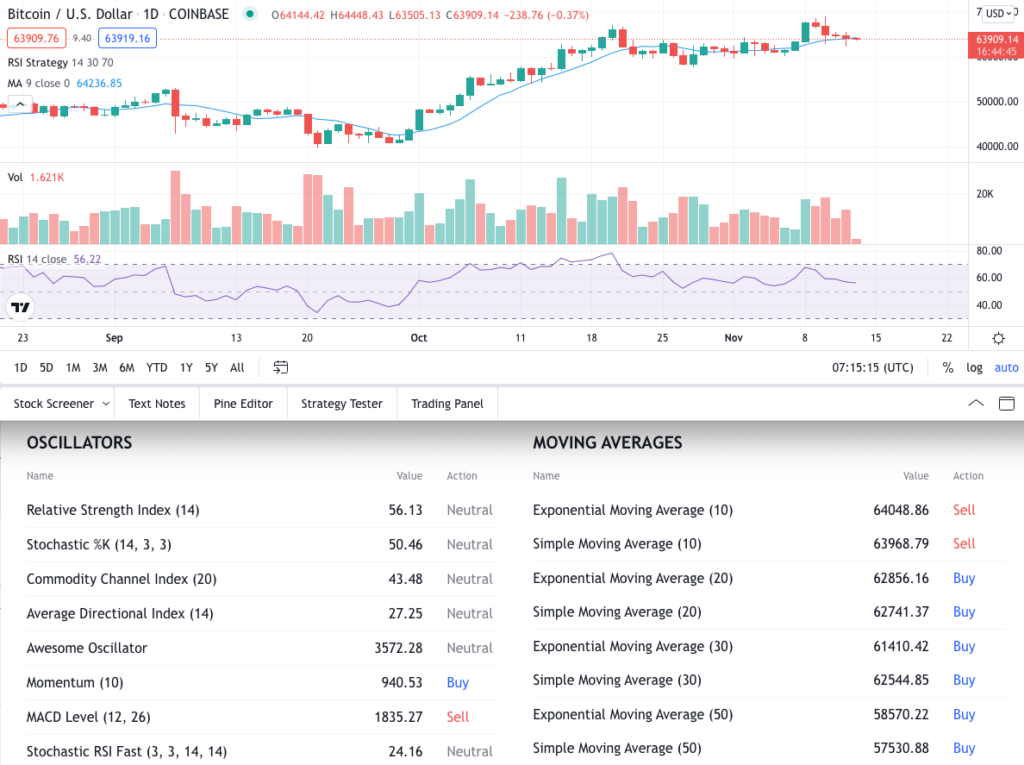Viewport: 1024px width, 765px height.
Task: Click the OSCILLATORS heading
Action: 79,443
